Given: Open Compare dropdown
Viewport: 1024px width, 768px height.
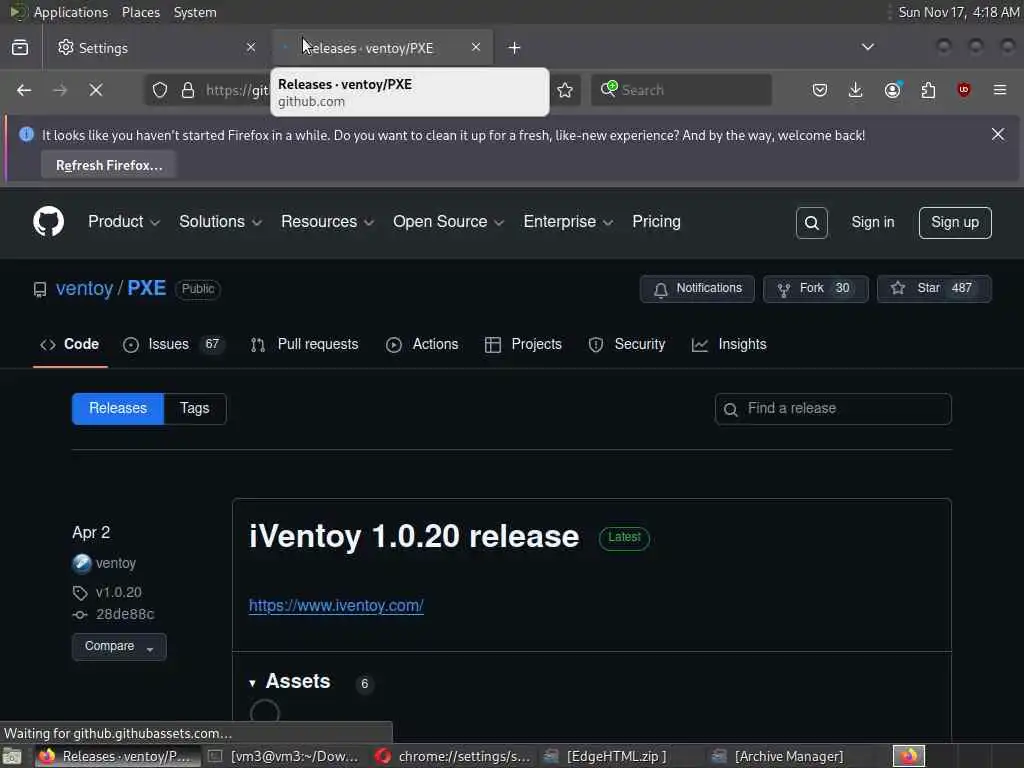Looking at the screenshot, I should [x=119, y=647].
